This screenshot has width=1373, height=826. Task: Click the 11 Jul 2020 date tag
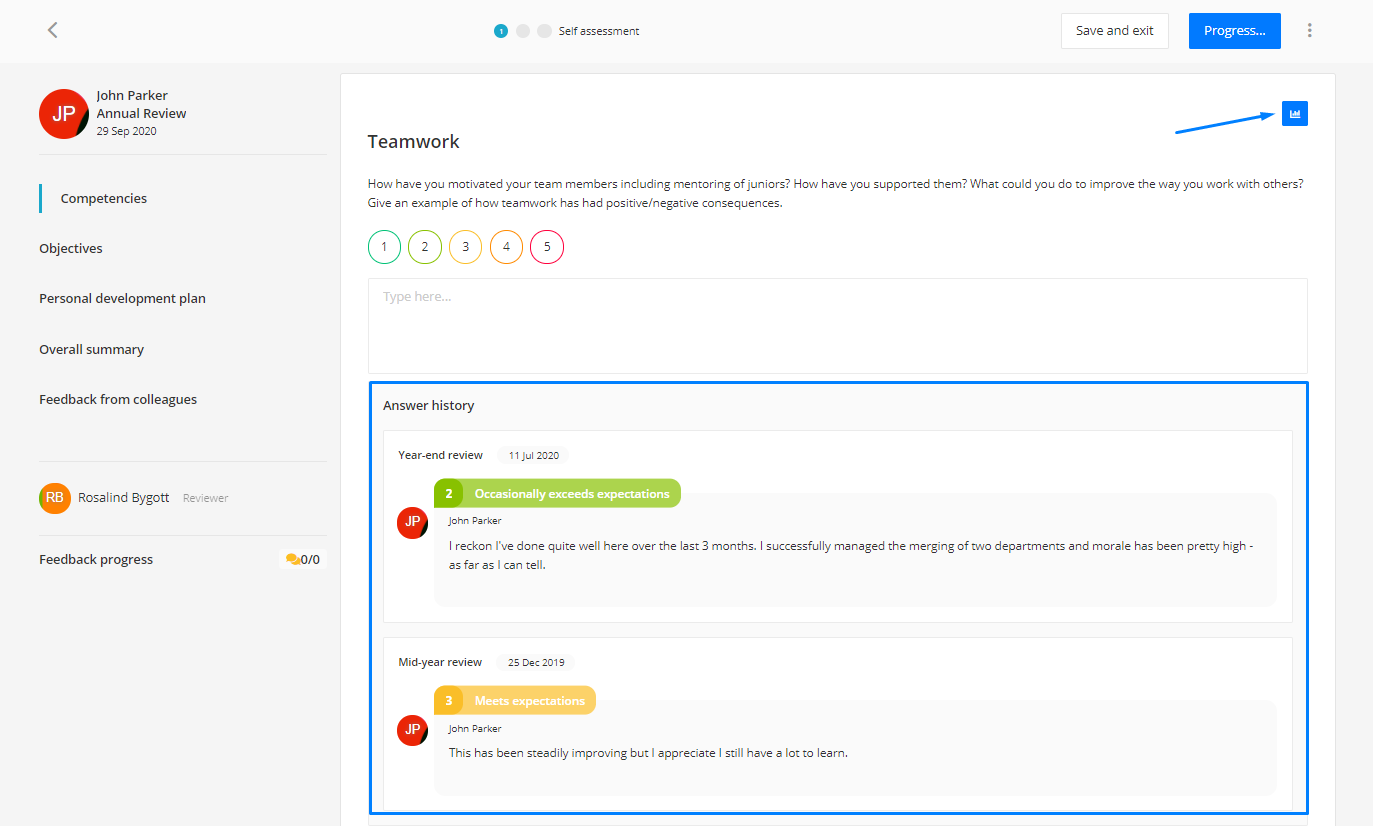click(534, 455)
